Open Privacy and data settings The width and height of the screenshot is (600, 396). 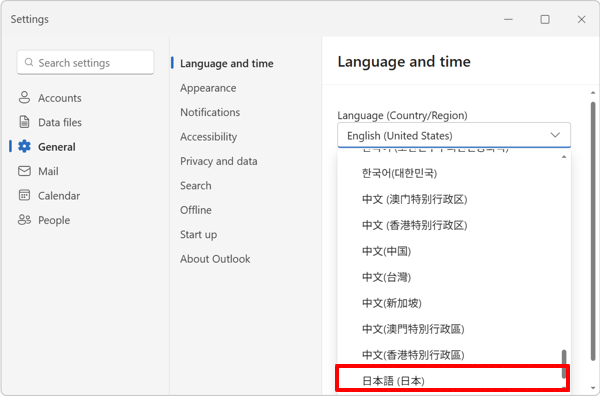[218, 161]
